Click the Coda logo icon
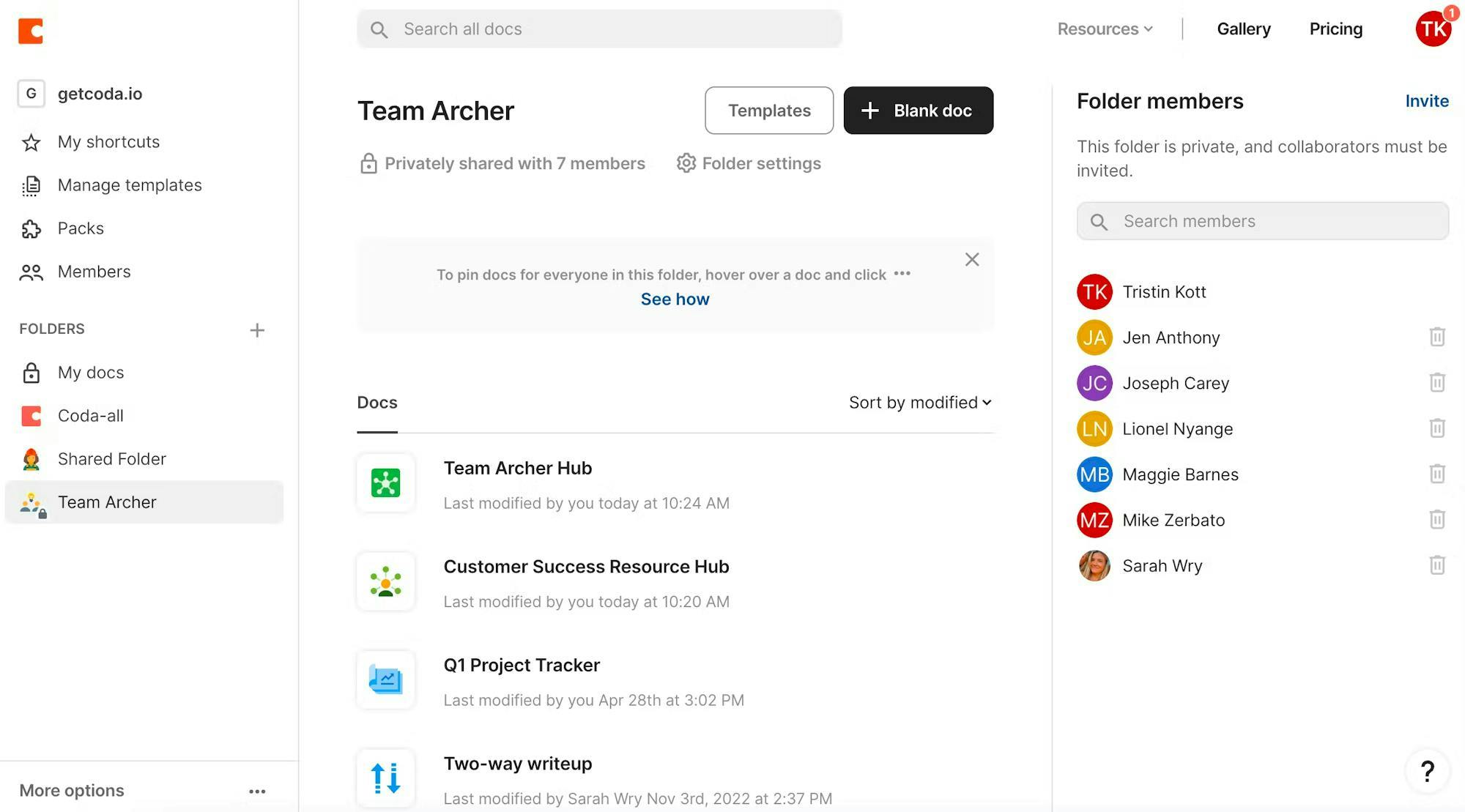 click(31, 31)
